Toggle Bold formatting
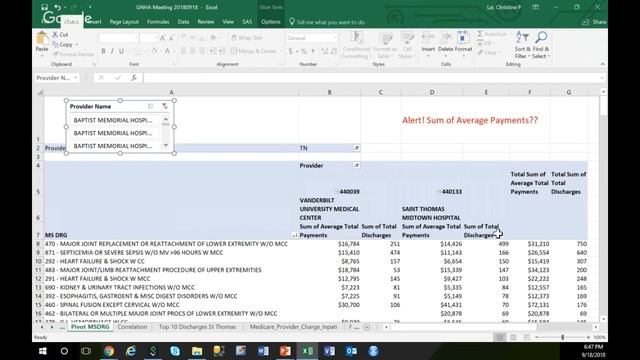 point(103,51)
